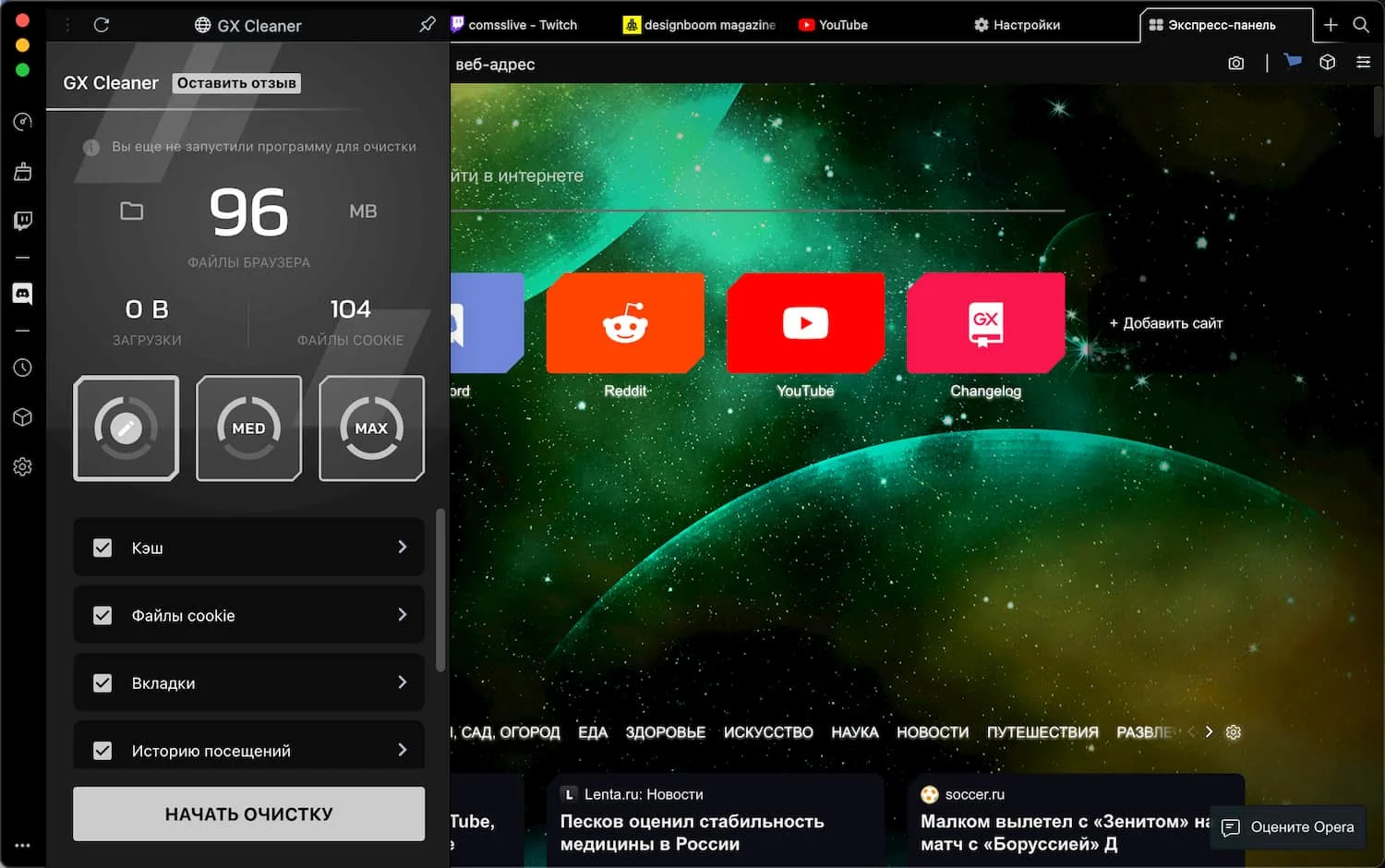Expand Историю посещений options arrow
The height and width of the screenshot is (868, 1385).
click(402, 750)
